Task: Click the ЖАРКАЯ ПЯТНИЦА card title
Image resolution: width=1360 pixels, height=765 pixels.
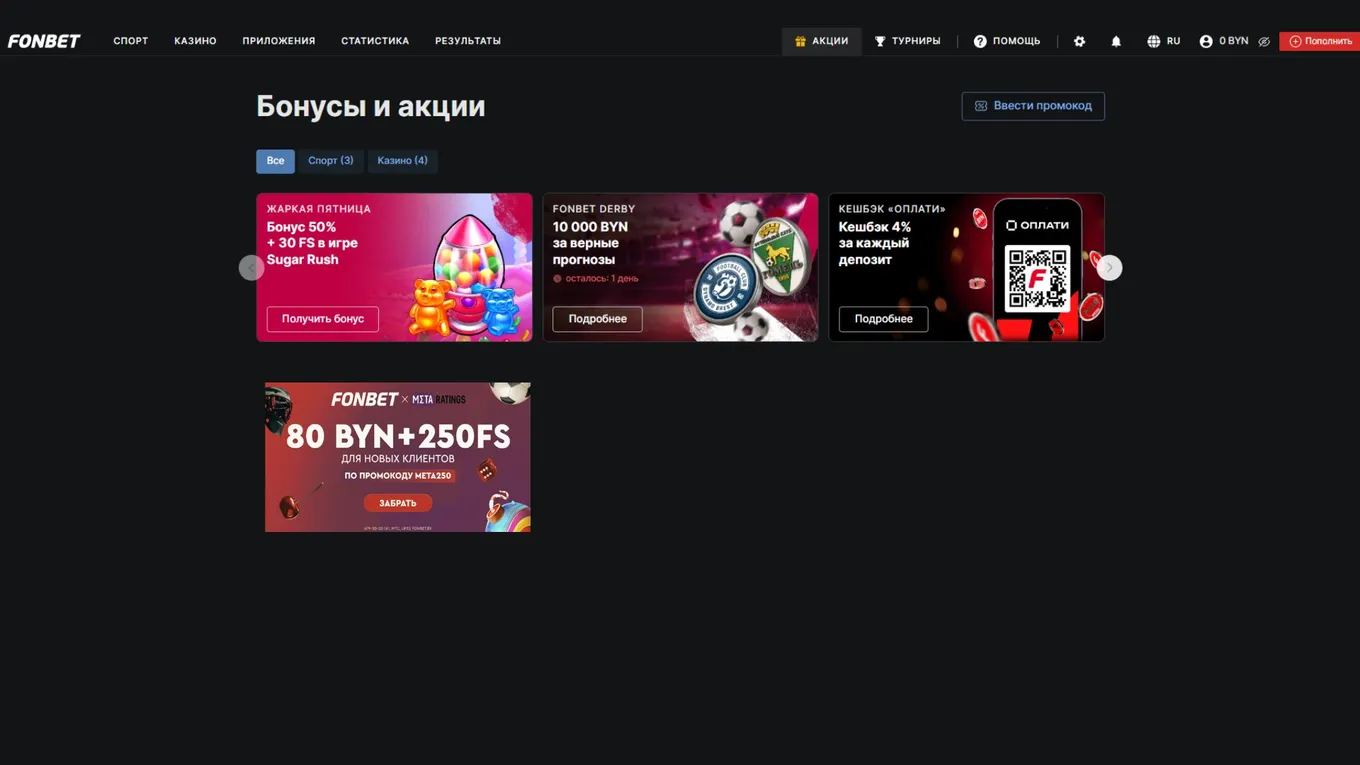Action: pos(319,209)
